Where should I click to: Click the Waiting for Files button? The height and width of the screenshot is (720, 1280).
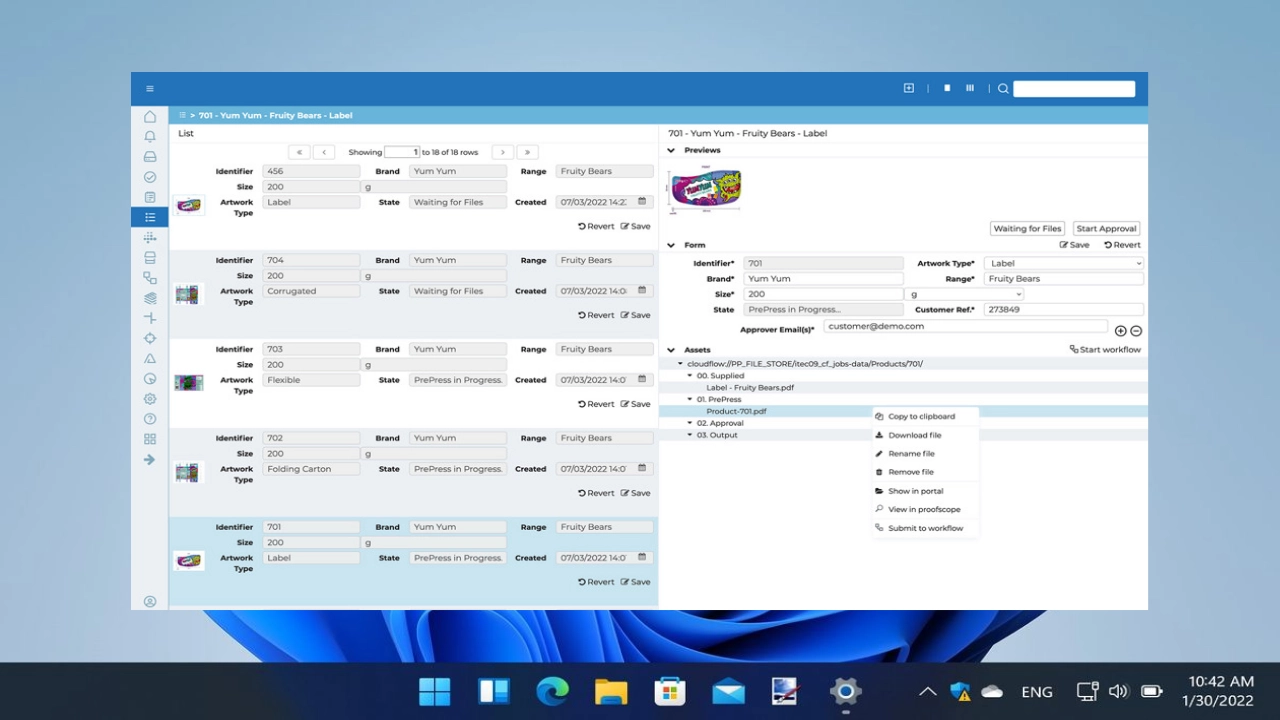[x=1027, y=228]
